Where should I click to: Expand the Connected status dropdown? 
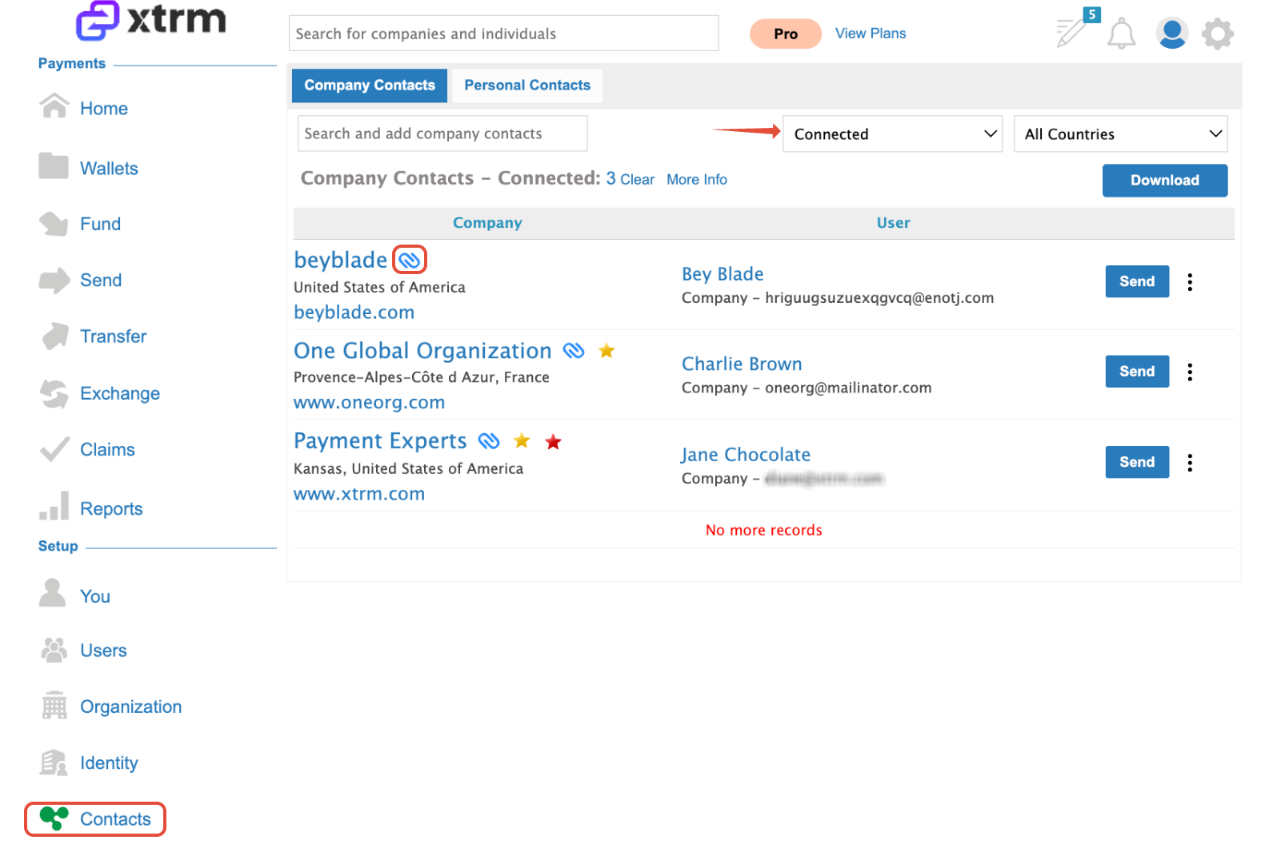click(892, 134)
